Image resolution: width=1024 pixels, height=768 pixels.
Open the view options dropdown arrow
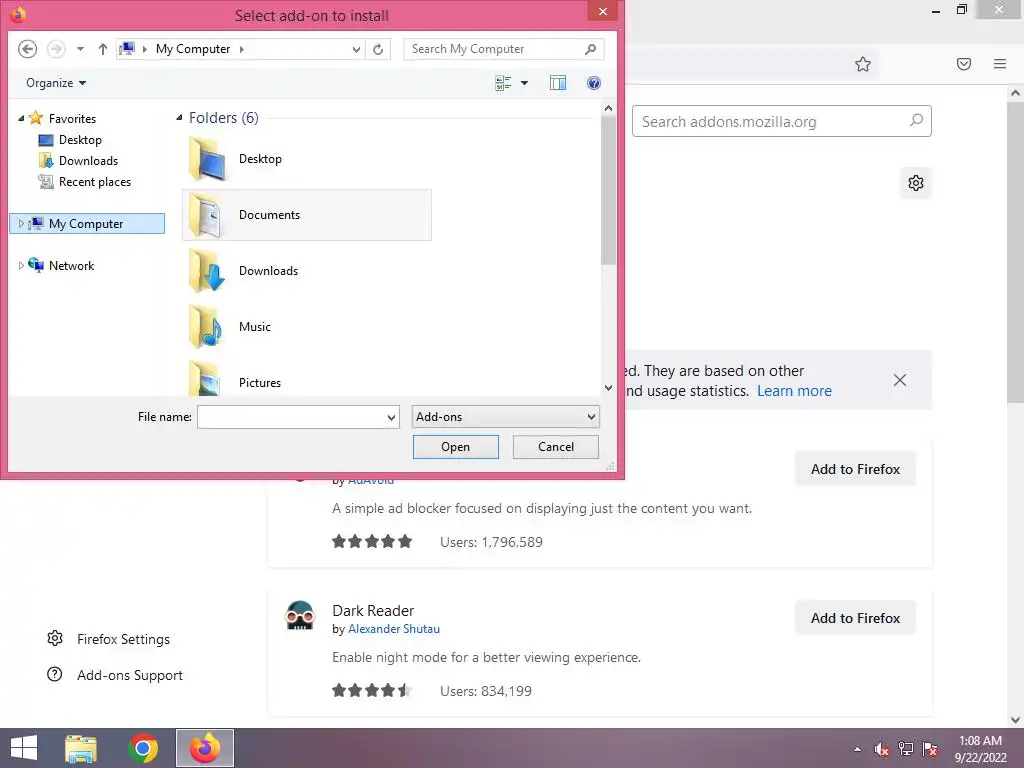[524, 83]
